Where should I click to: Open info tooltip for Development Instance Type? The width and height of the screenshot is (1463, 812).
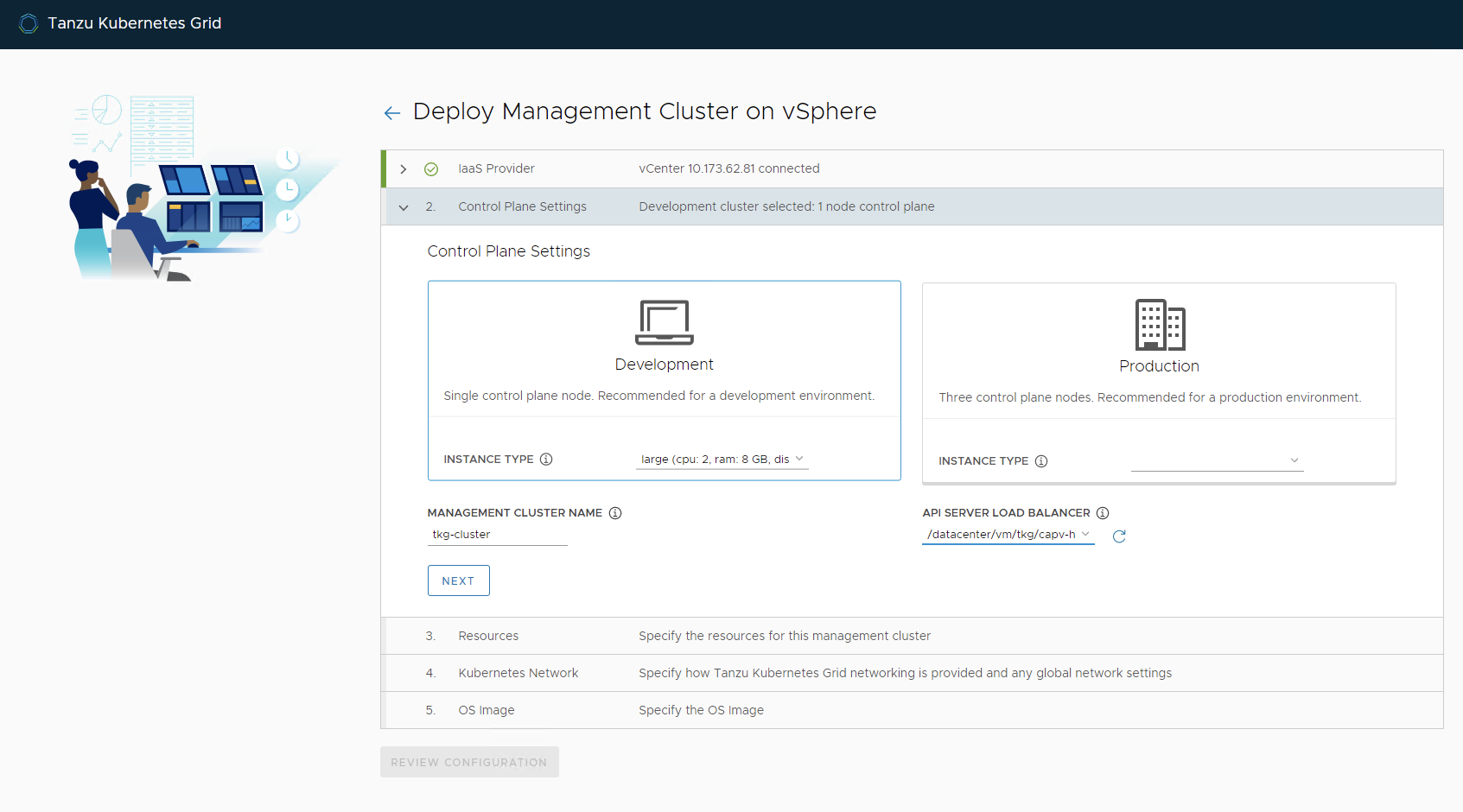546,460
